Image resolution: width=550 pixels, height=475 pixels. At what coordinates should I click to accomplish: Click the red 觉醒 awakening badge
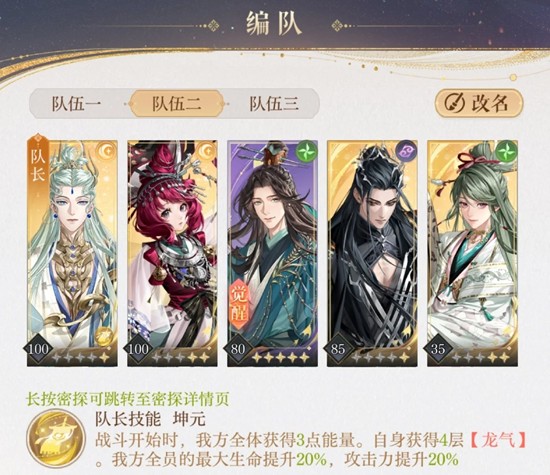point(240,304)
